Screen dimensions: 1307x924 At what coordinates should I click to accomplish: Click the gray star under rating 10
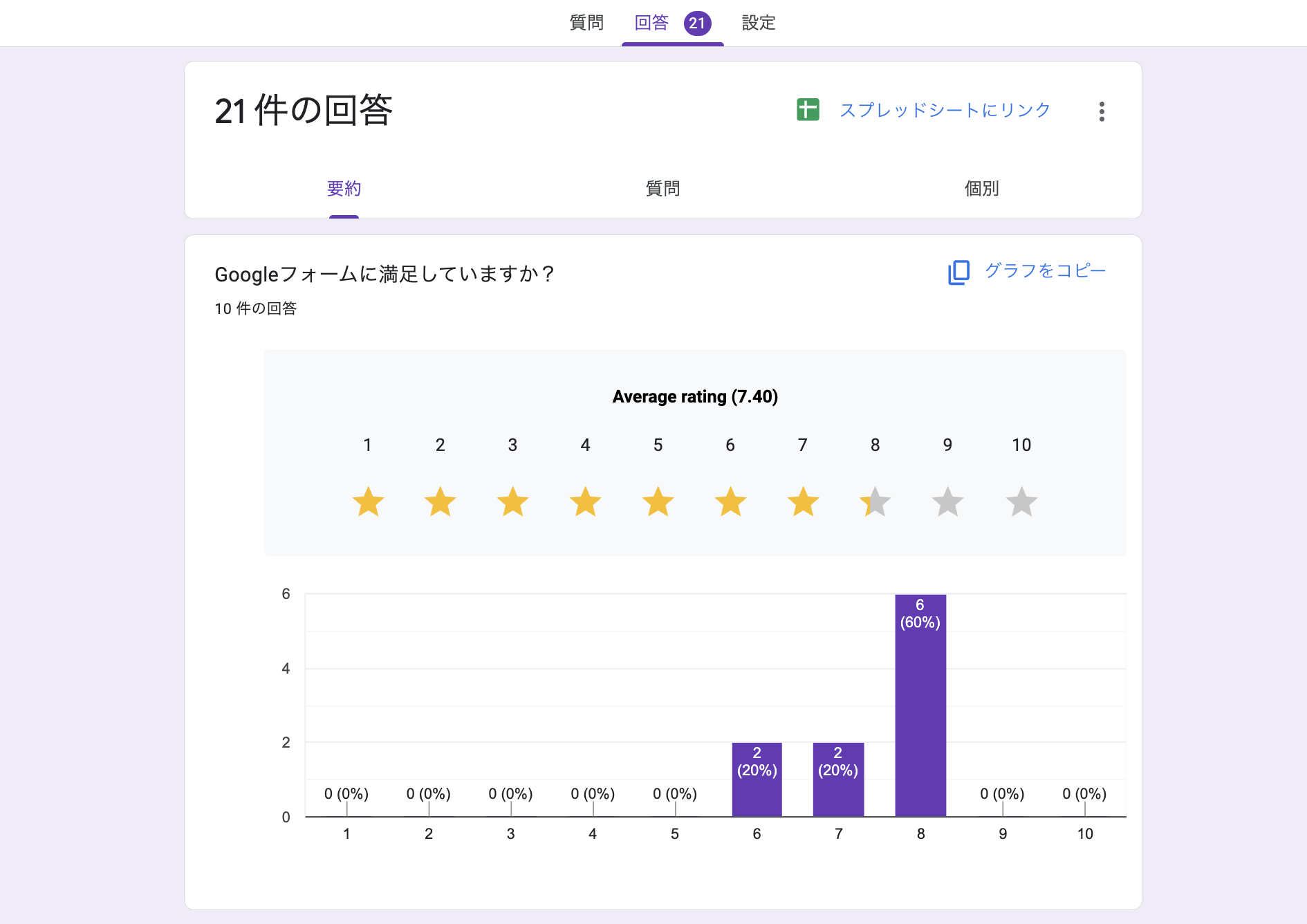(x=1021, y=501)
